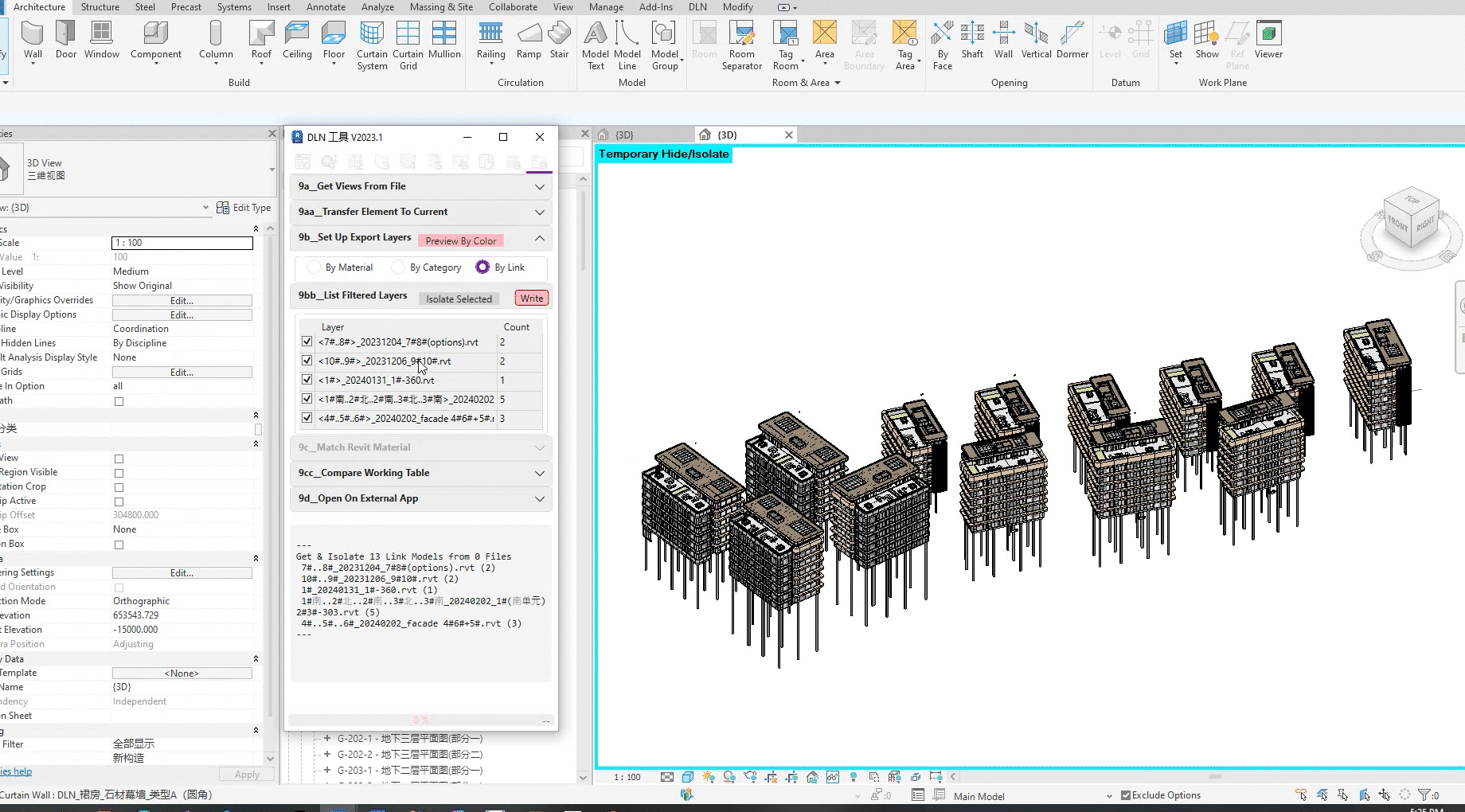Pick the Curtain System tool
Viewport: 1465px width, 812px height.
pyautogui.click(x=372, y=46)
